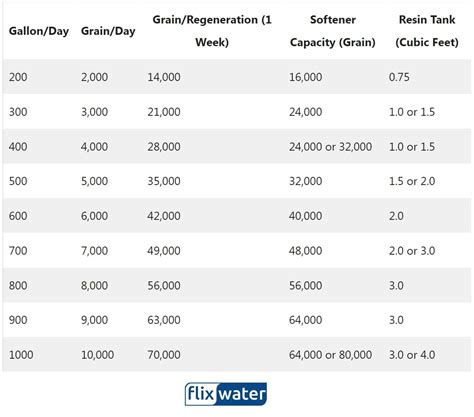Click the Grain/Regeneration (1 Week) header
This screenshot has width=474, height=417.
212,31
